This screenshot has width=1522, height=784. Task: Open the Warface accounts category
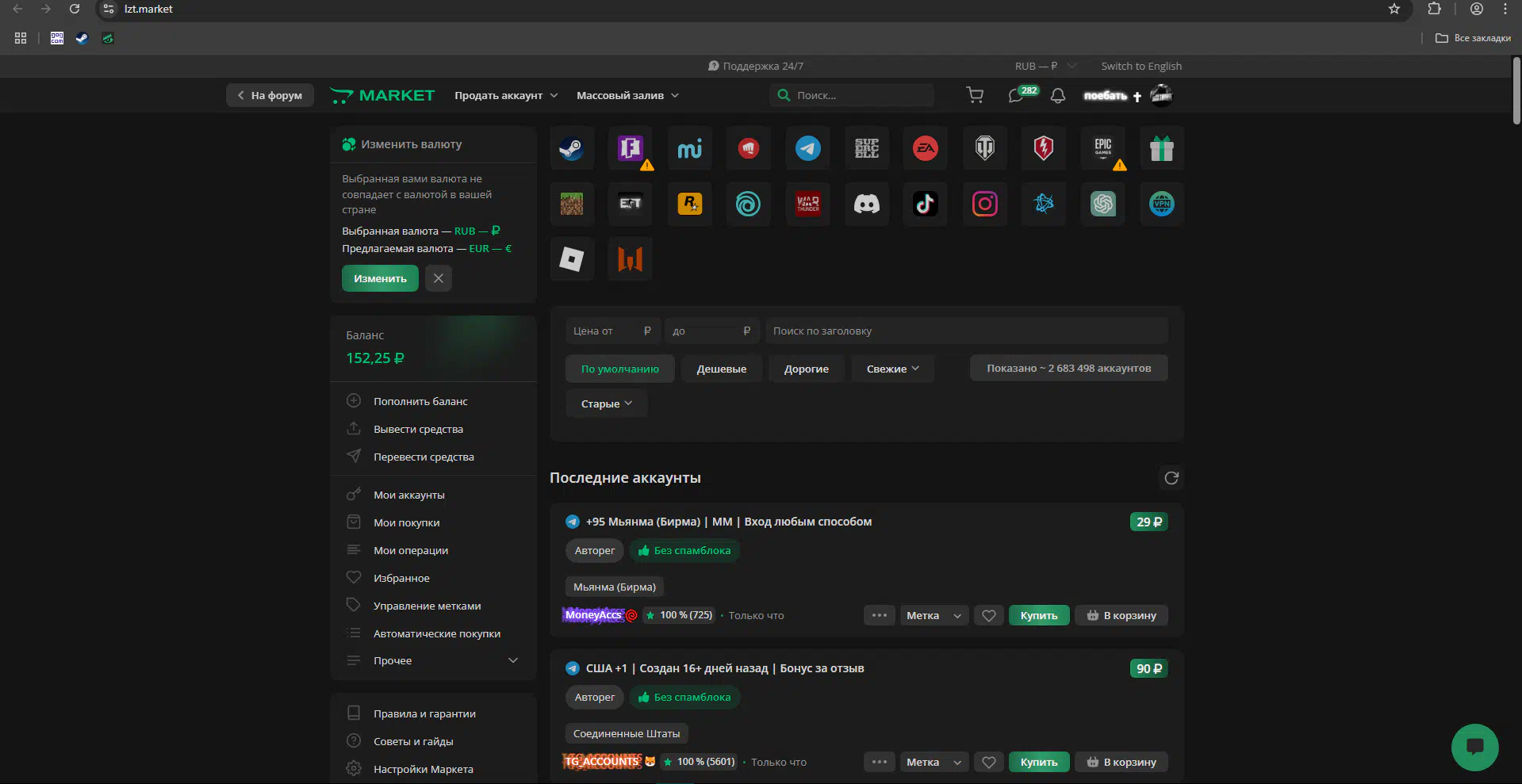point(631,258)
